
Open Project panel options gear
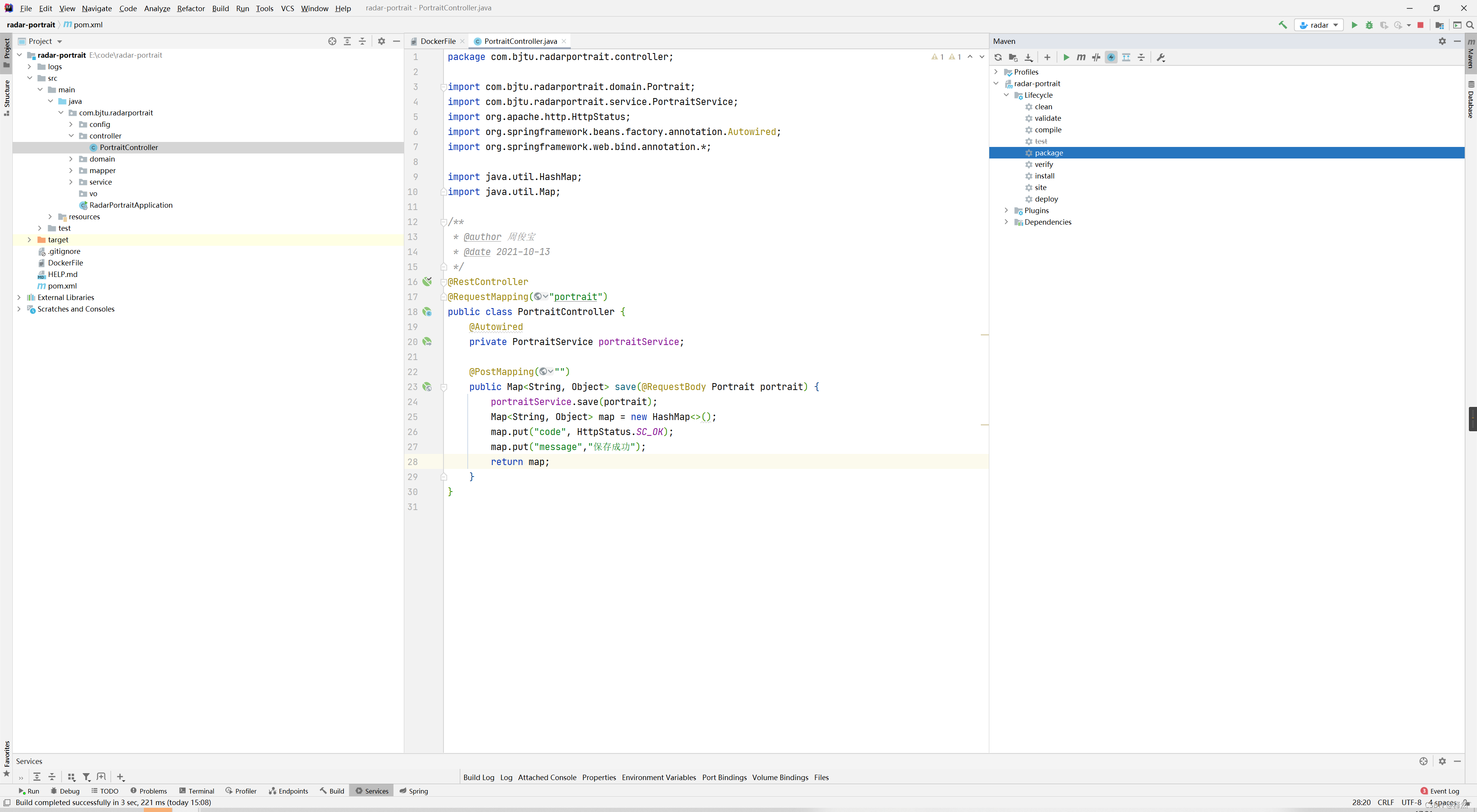[x=381, y=41]
